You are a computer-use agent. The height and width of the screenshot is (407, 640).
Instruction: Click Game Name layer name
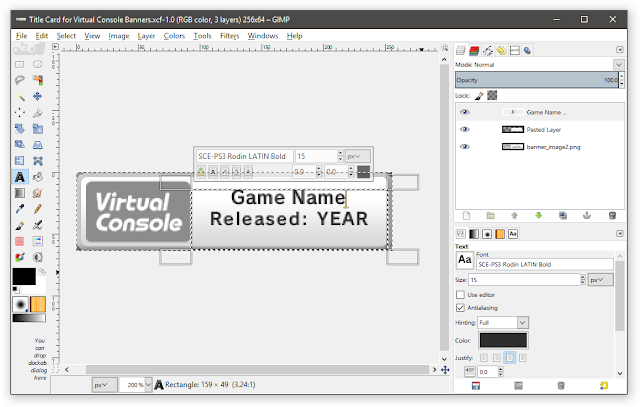point(546,112)
